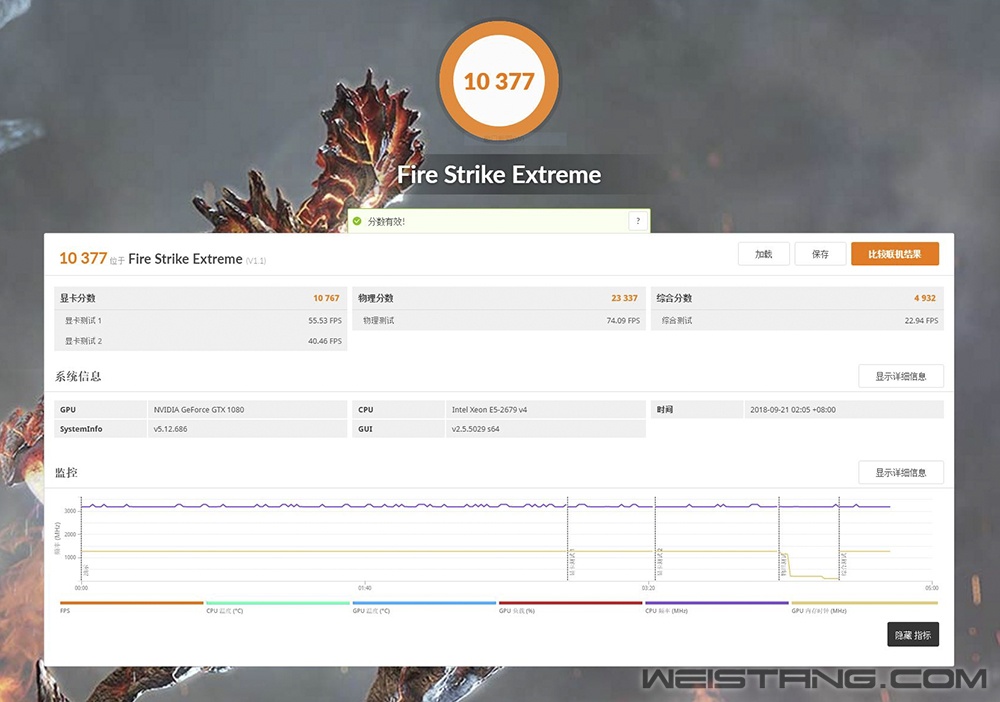Toggle the purple CPU frequency (MHz) legend
1000x702 pixels.
(716, 604)
